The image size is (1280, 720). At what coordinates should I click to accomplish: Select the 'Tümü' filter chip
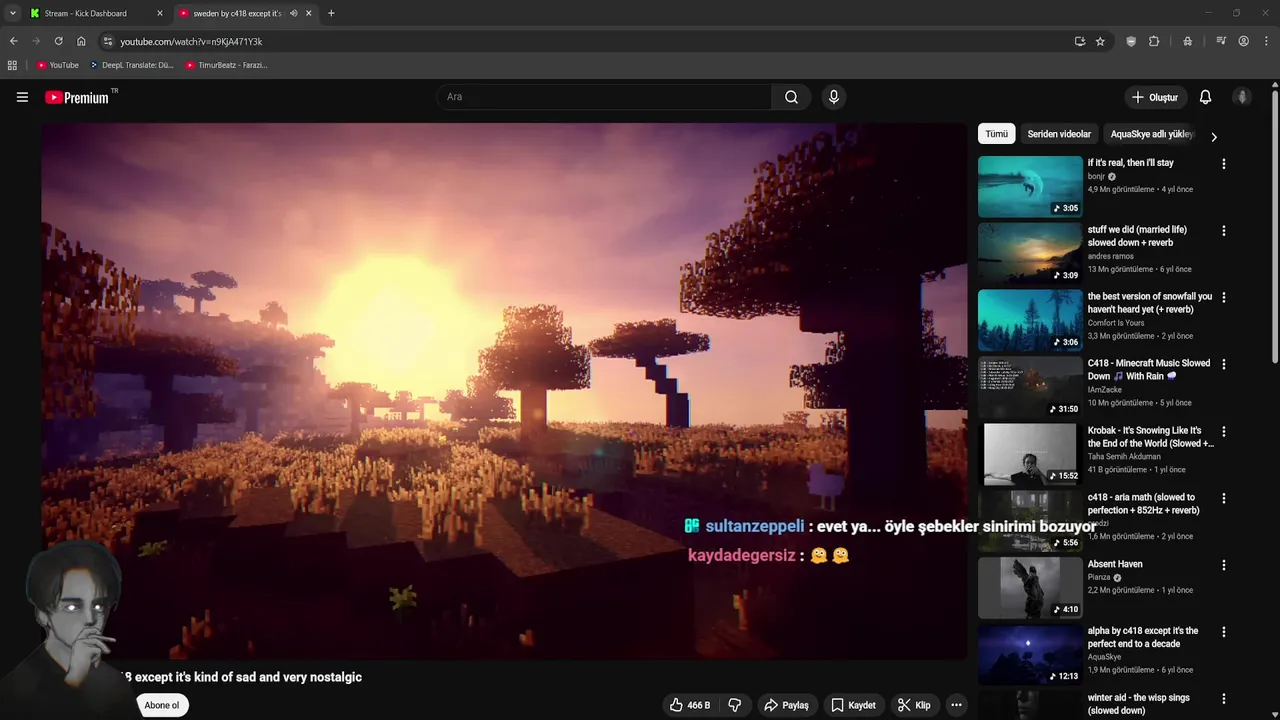[997, 134]
